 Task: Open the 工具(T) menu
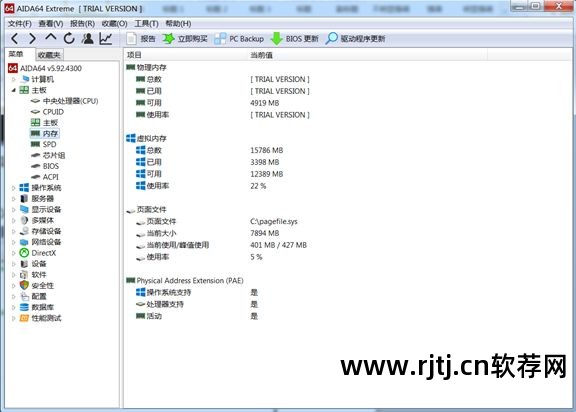[x=146, y=24]
